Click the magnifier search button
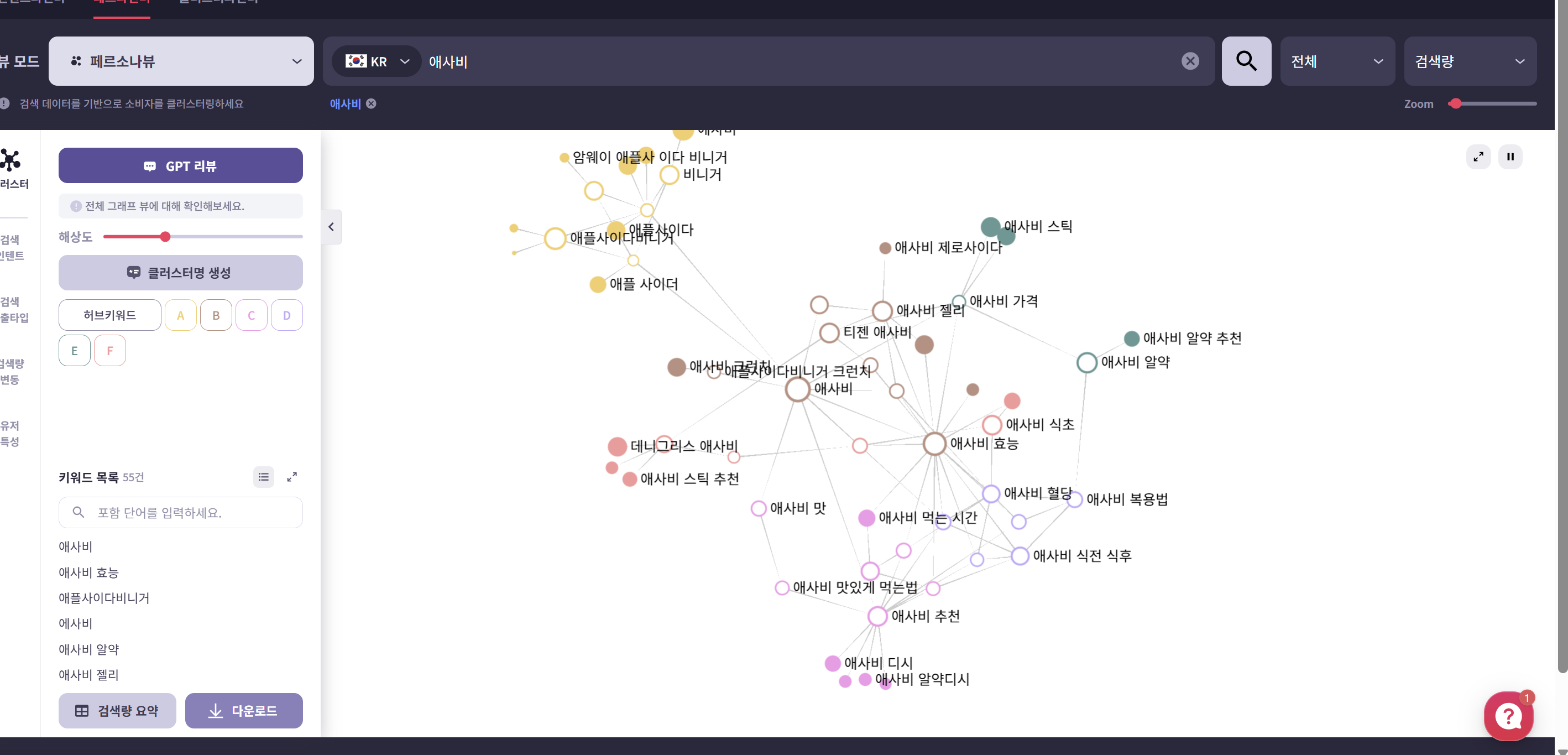Image resolution: width=1568 pixels, height=755 pixels. [1246, 61]
